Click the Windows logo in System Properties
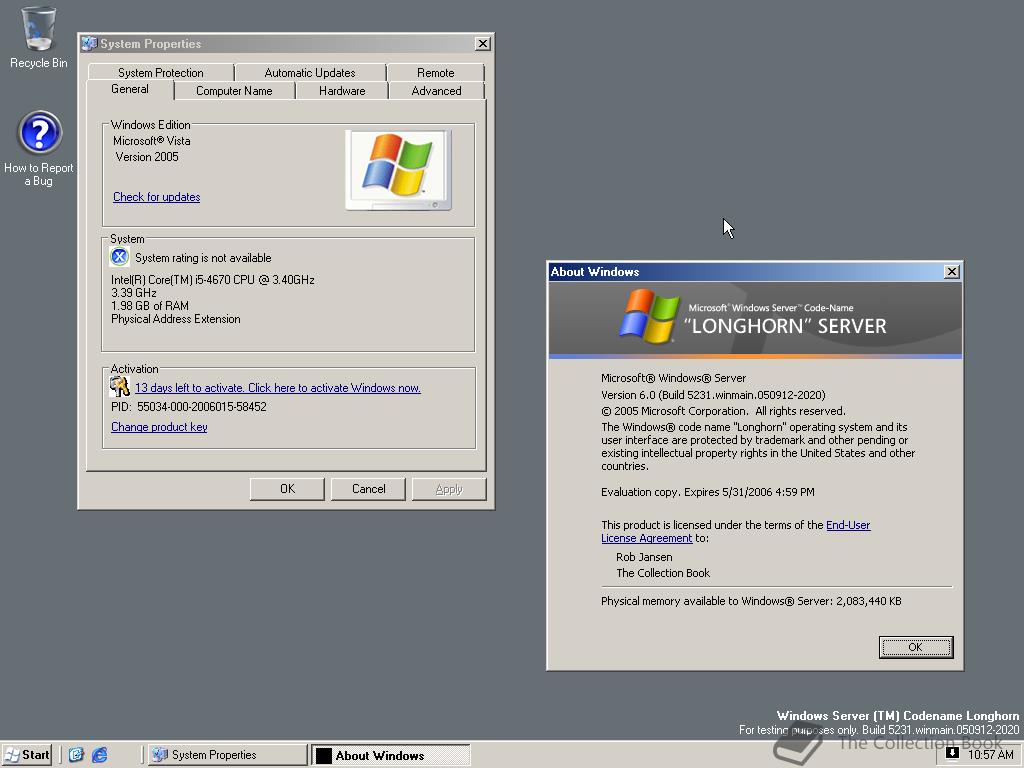This screenshot has height=768, width=1024. click(398, 170)
